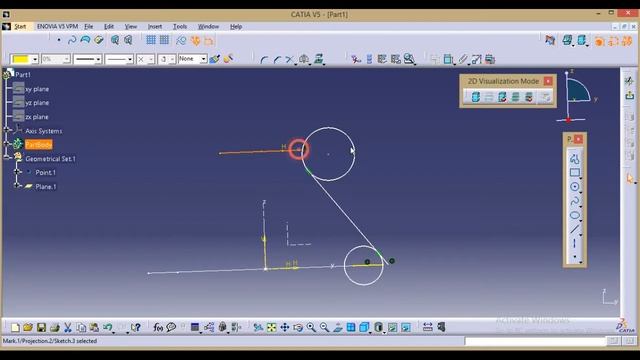640x360 pixels.
Task: Click the Corner tool icon
Action: tap(264, 60)
